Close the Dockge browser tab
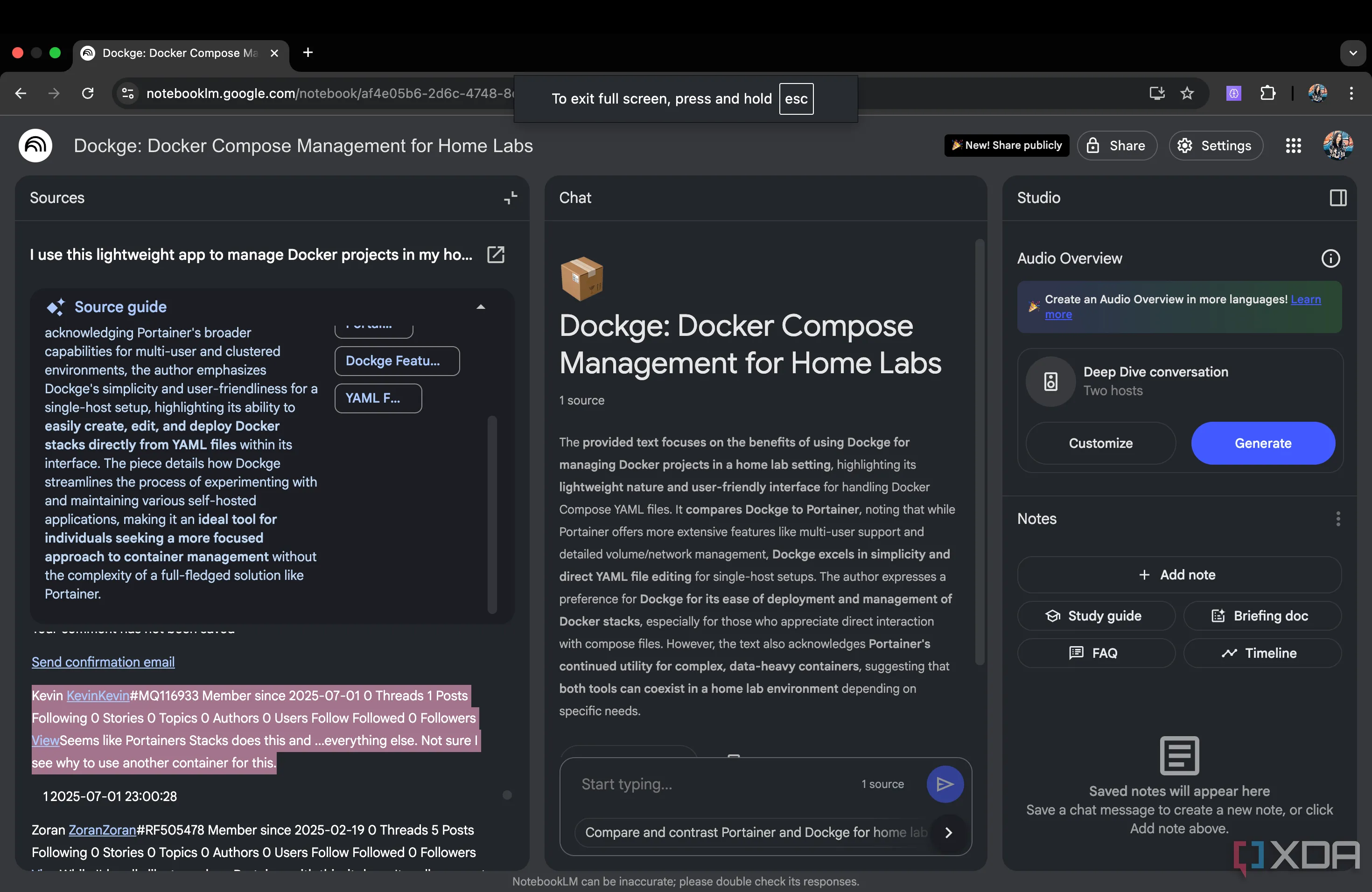 point(274,53)
